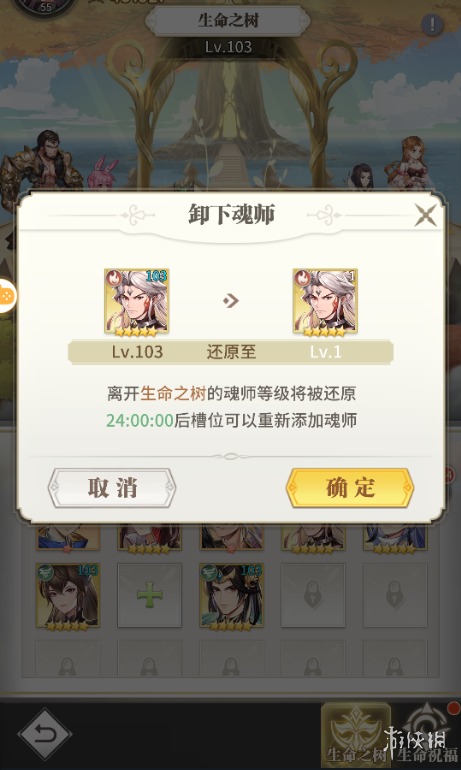This screenshot has height=770, width=461.
Task: Tap the back arrow diamond icon
Action: point(45,734)
